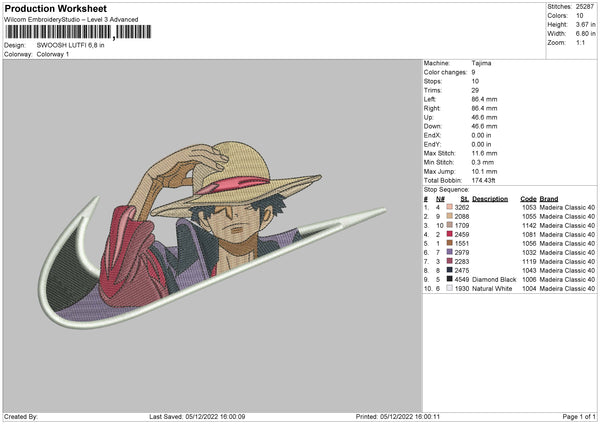The width and height of the screenshot is (600, 424).
Task: Select the purple swatch beside stitch count 2979
Action: (450, 252)
